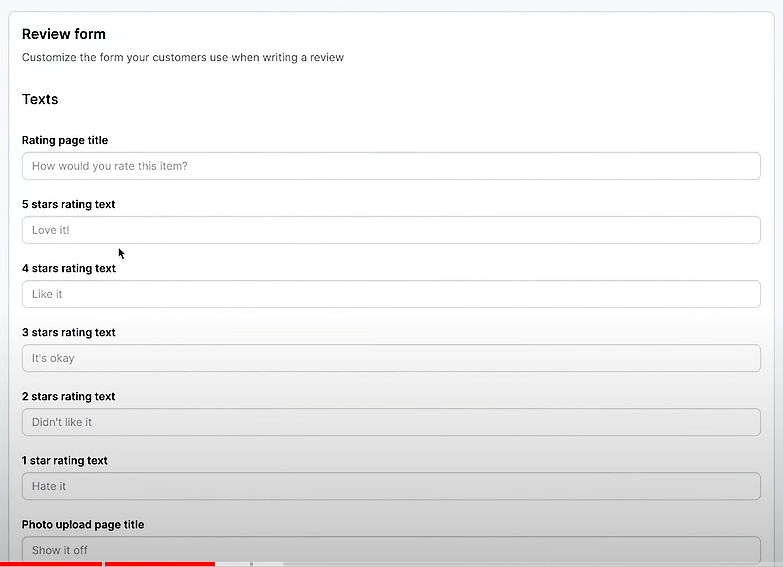Click the 'Photo upload page title' label
This screenshot has height=567, width=783.
click(x=83, y=524)
